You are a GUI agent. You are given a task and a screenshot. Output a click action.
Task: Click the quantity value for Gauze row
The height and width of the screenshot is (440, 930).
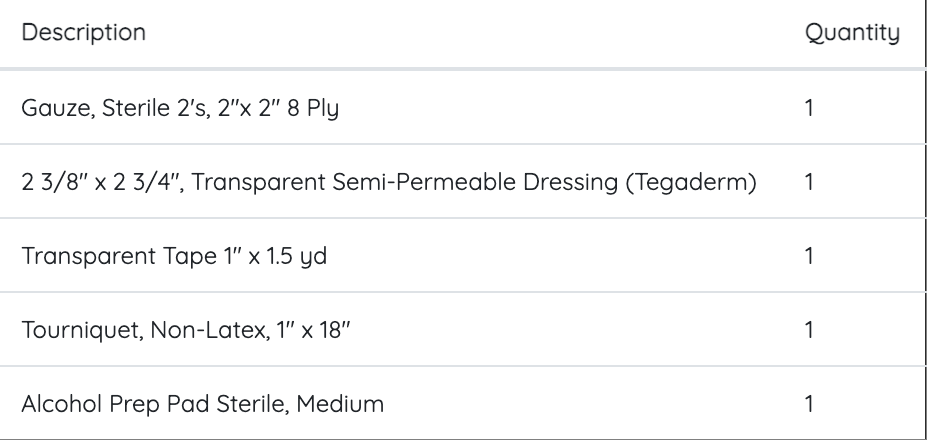click(809, 107)
